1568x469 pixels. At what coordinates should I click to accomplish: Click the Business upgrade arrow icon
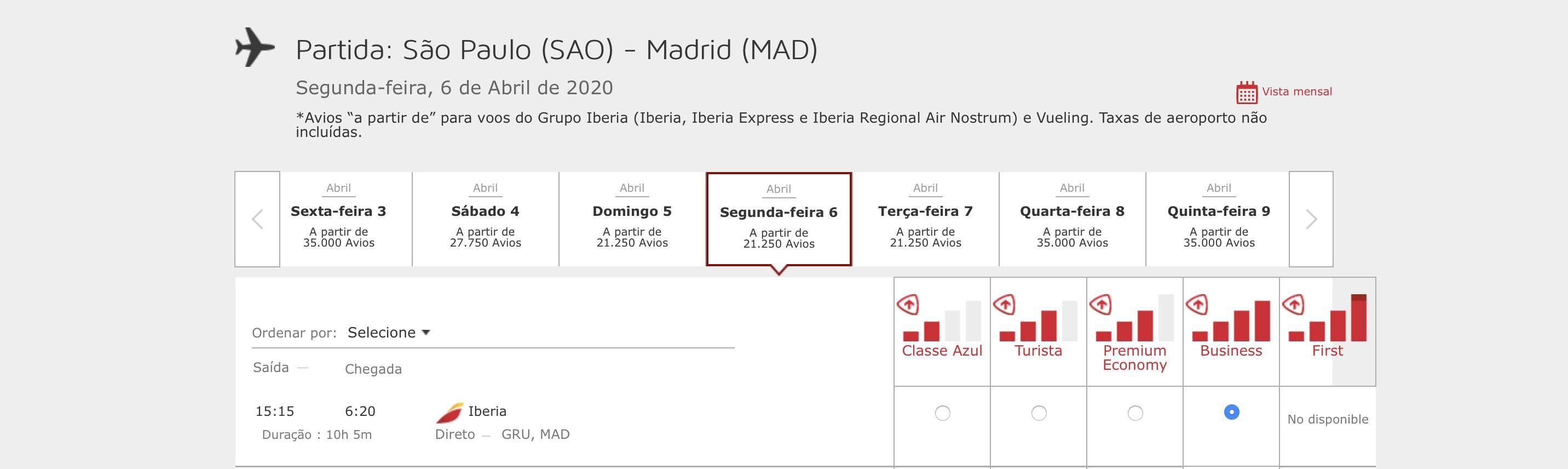[1197, 304]
